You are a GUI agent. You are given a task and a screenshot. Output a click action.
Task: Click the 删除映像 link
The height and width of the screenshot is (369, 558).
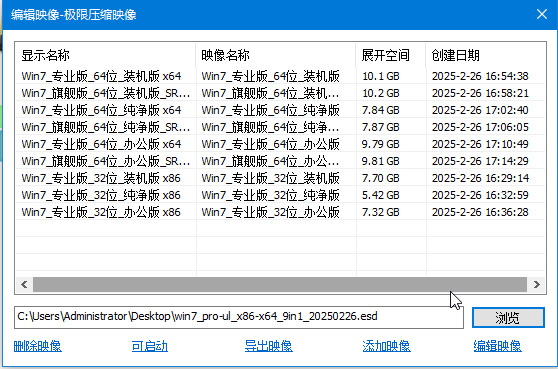(38, 346)
